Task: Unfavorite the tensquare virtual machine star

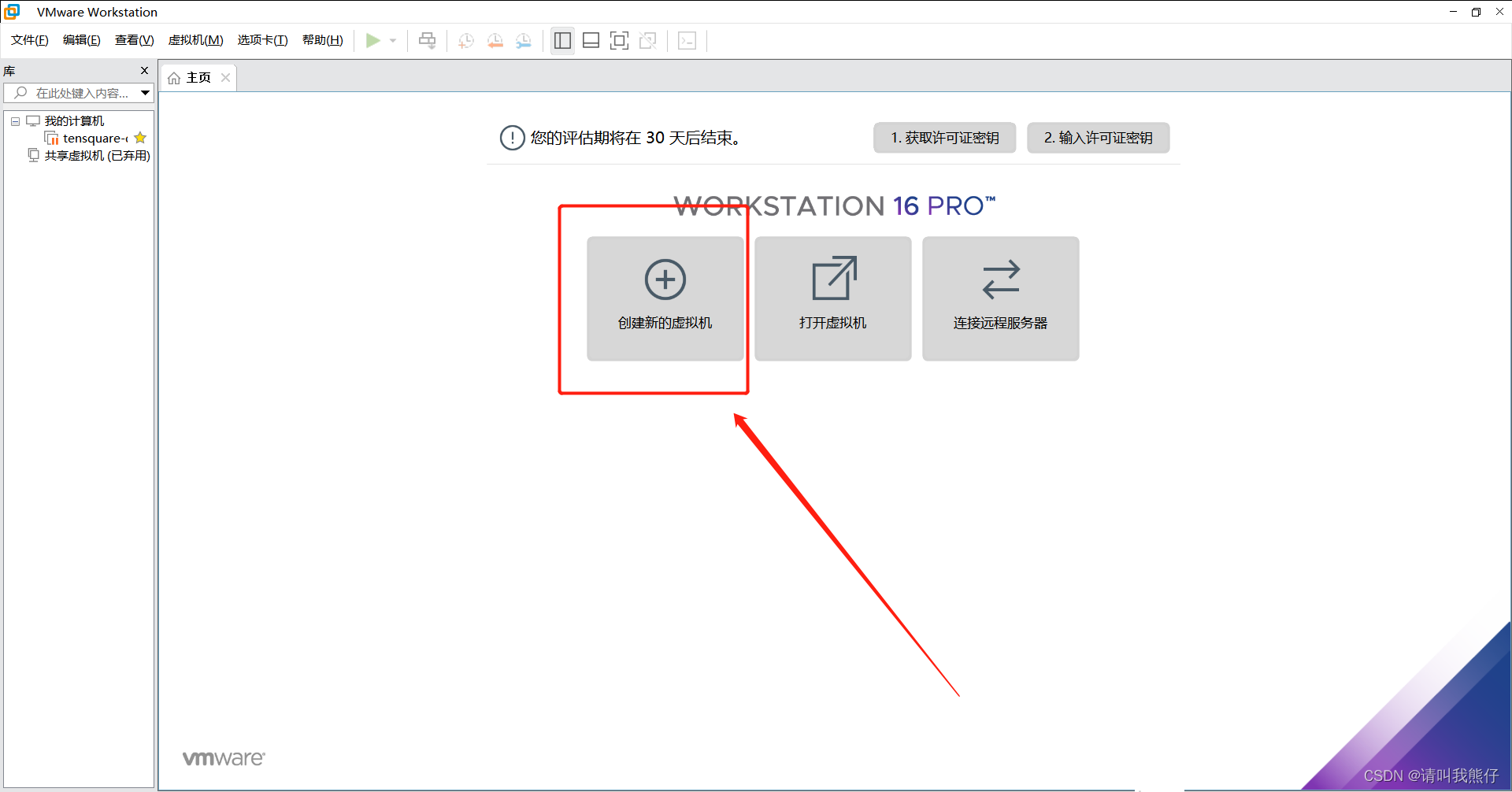Action: [x=140, y=138]
